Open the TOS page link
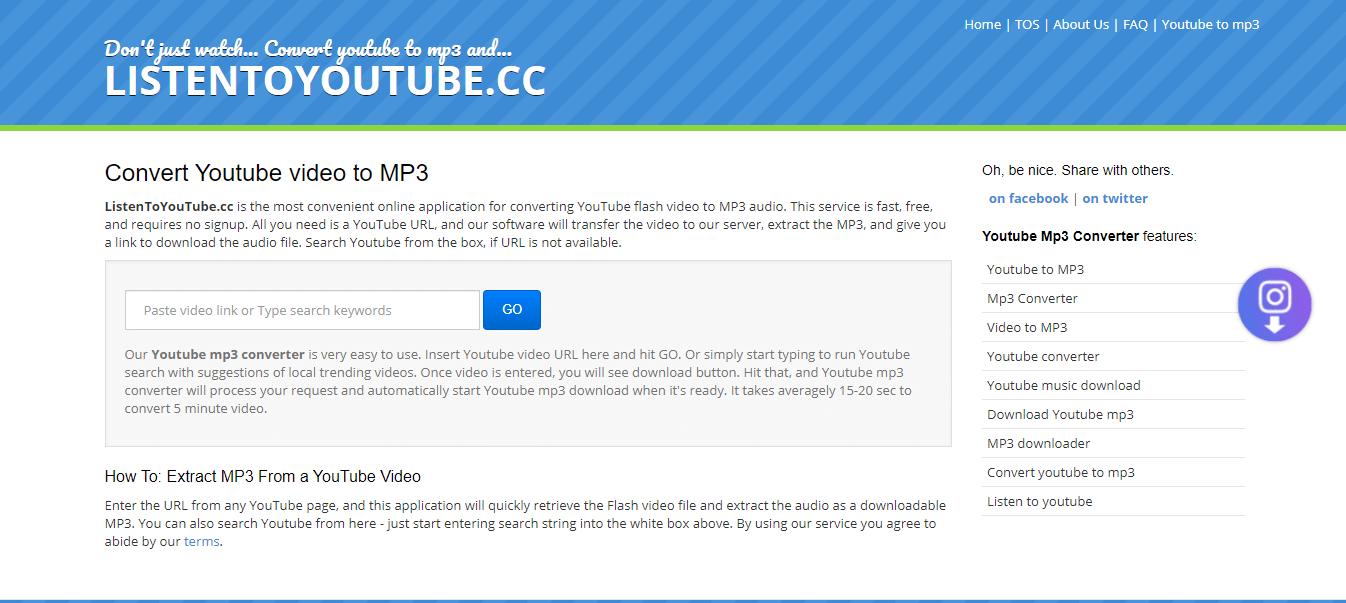Viewport: 1346px width, 603px height. (1027, 25)
